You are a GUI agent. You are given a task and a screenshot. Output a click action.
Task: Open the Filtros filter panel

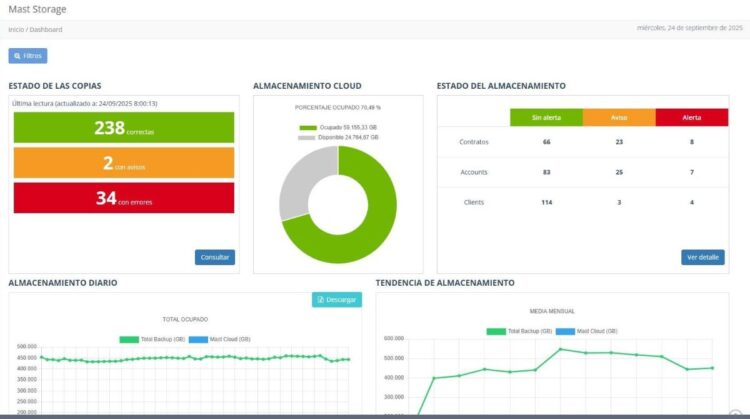28,56
